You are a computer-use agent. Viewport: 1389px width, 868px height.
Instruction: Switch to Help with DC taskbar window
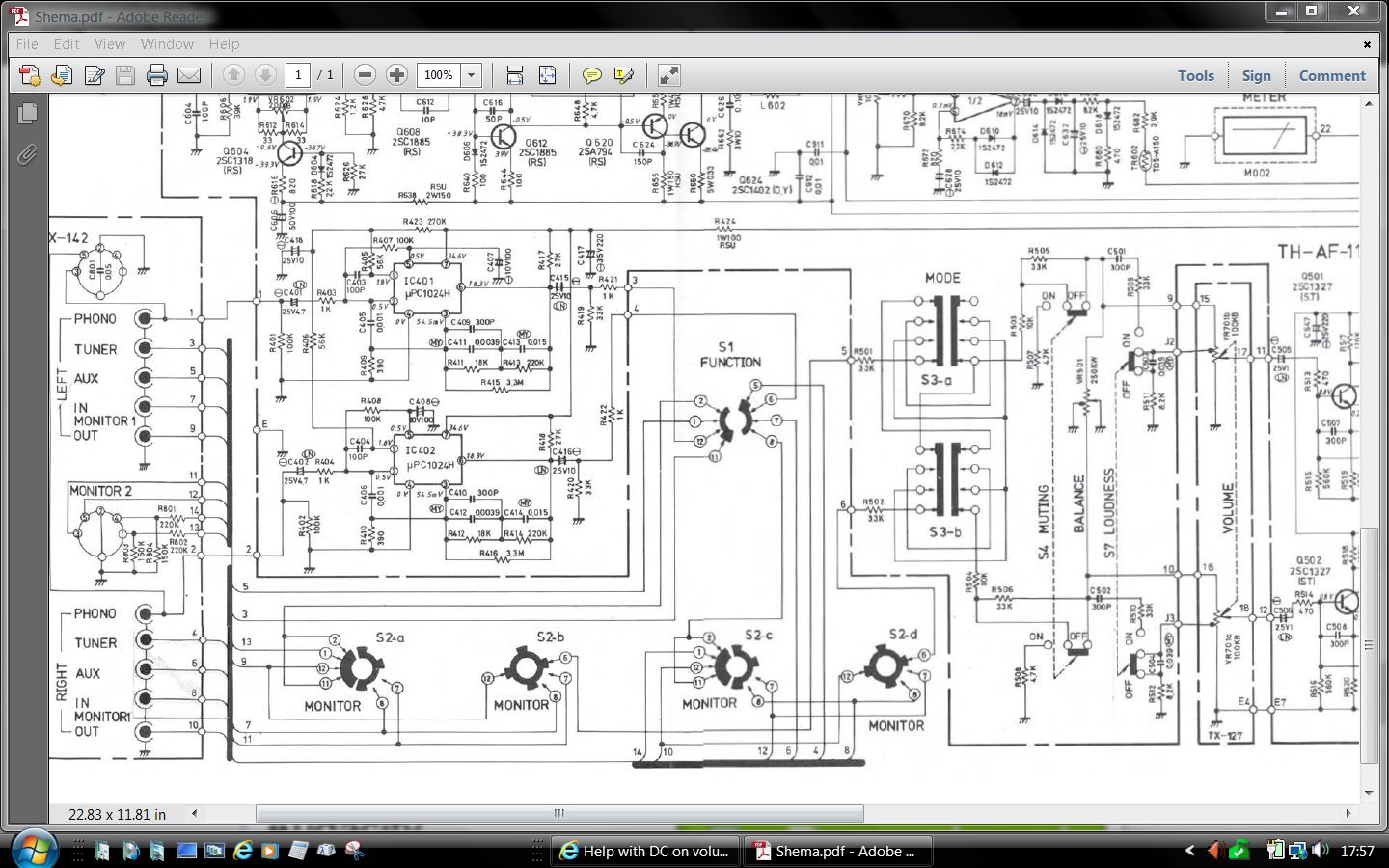tap(646, 851)
